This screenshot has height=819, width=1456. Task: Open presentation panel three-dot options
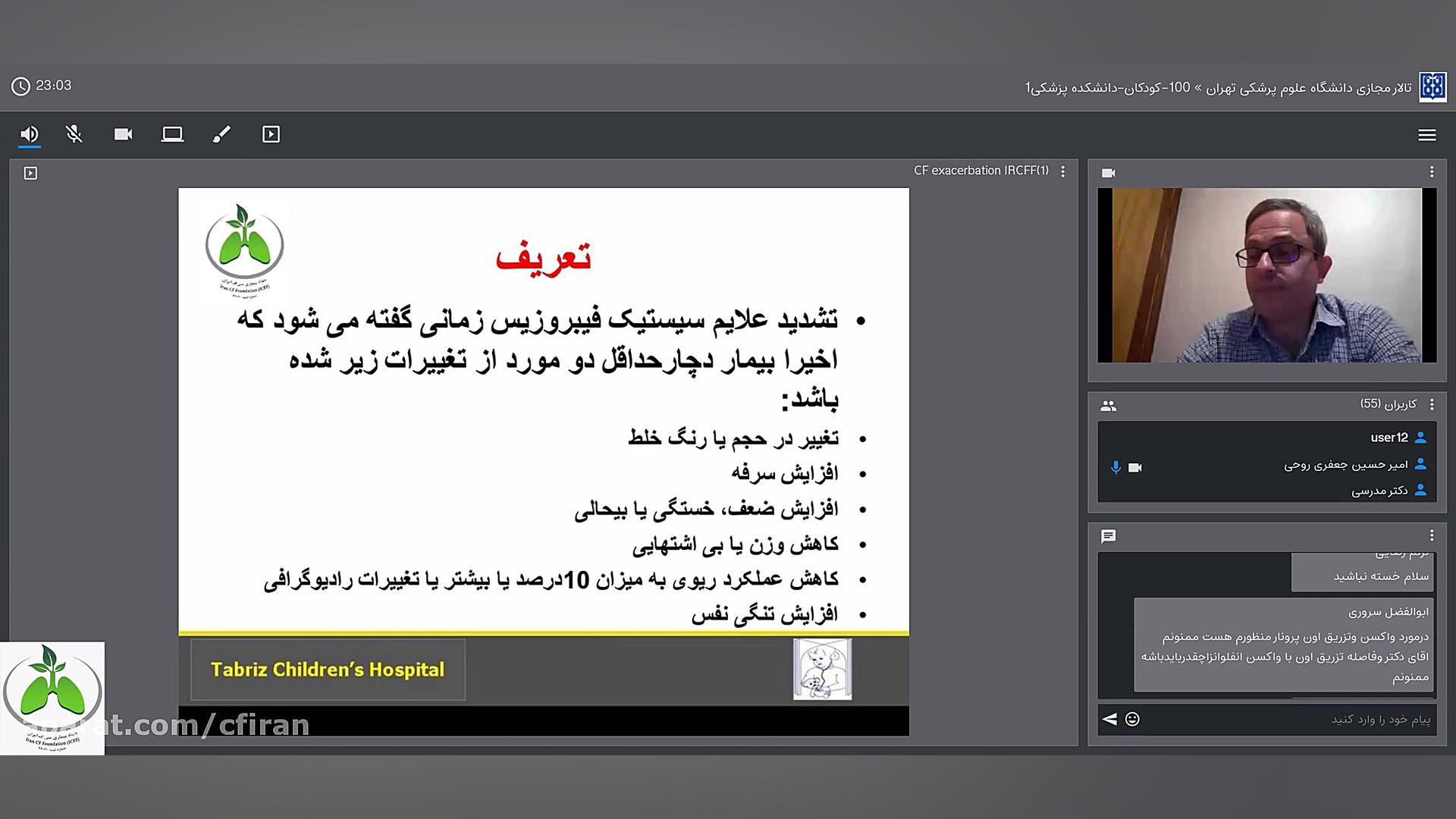click(x=1062, y=171)
